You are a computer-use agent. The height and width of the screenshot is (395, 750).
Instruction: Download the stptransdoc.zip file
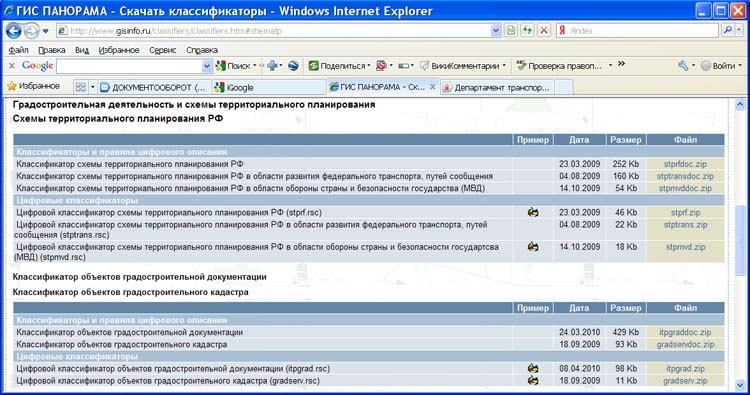tap(685, 176)
